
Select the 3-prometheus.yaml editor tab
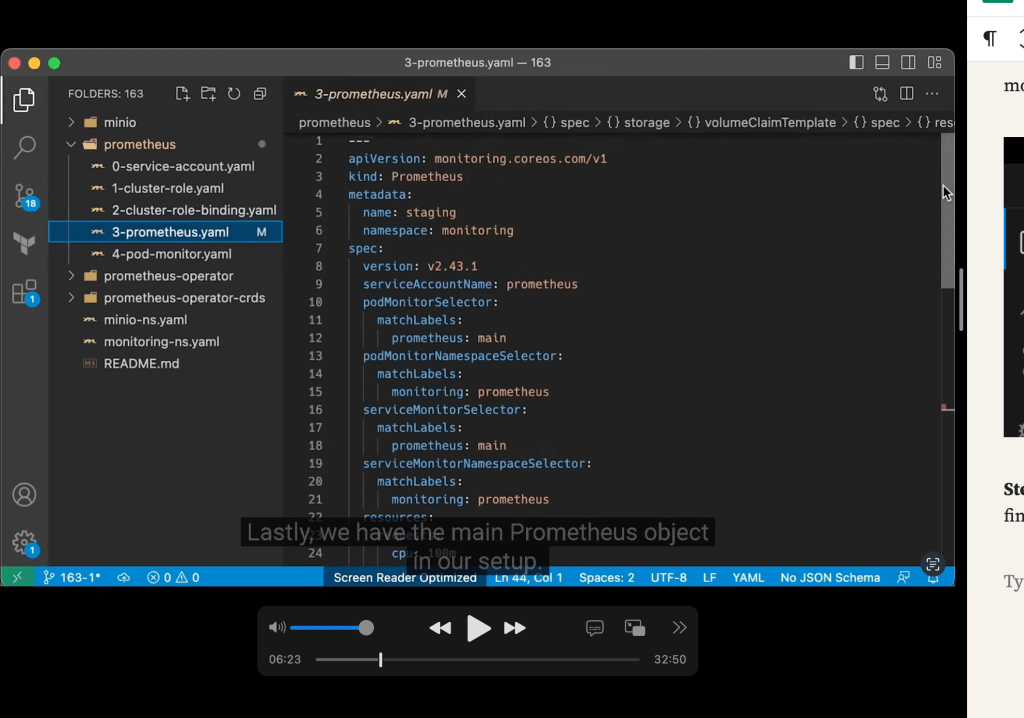tap(372, 94)
